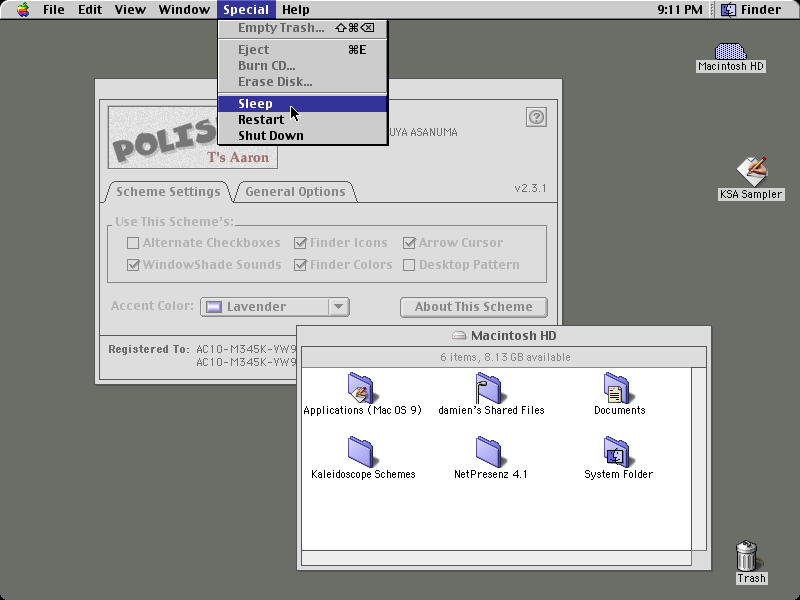Toggle the Arrow Cursor checkbox

pos(409,243)
